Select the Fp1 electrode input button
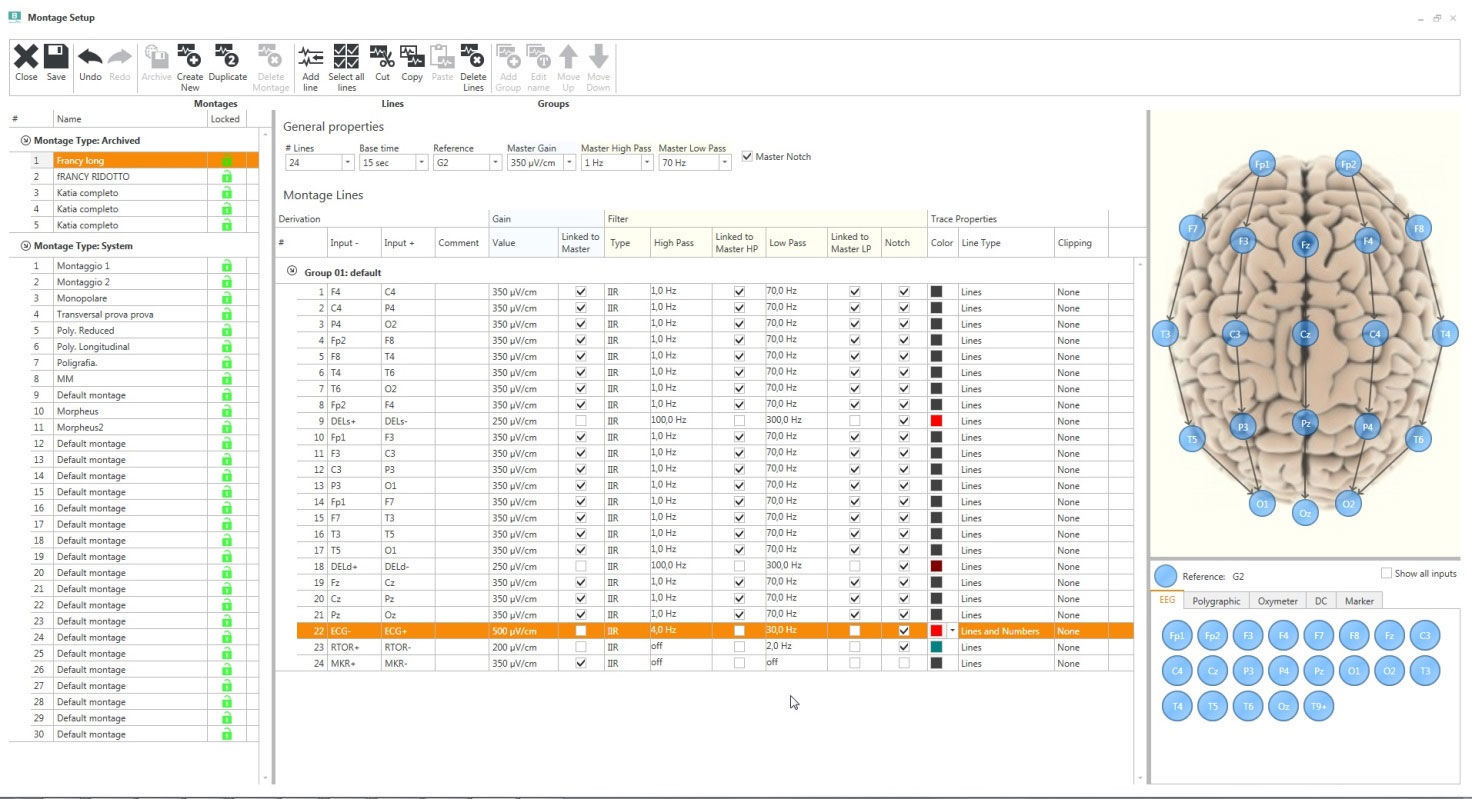The image size is (1472, 799). tap(1176, 635)
